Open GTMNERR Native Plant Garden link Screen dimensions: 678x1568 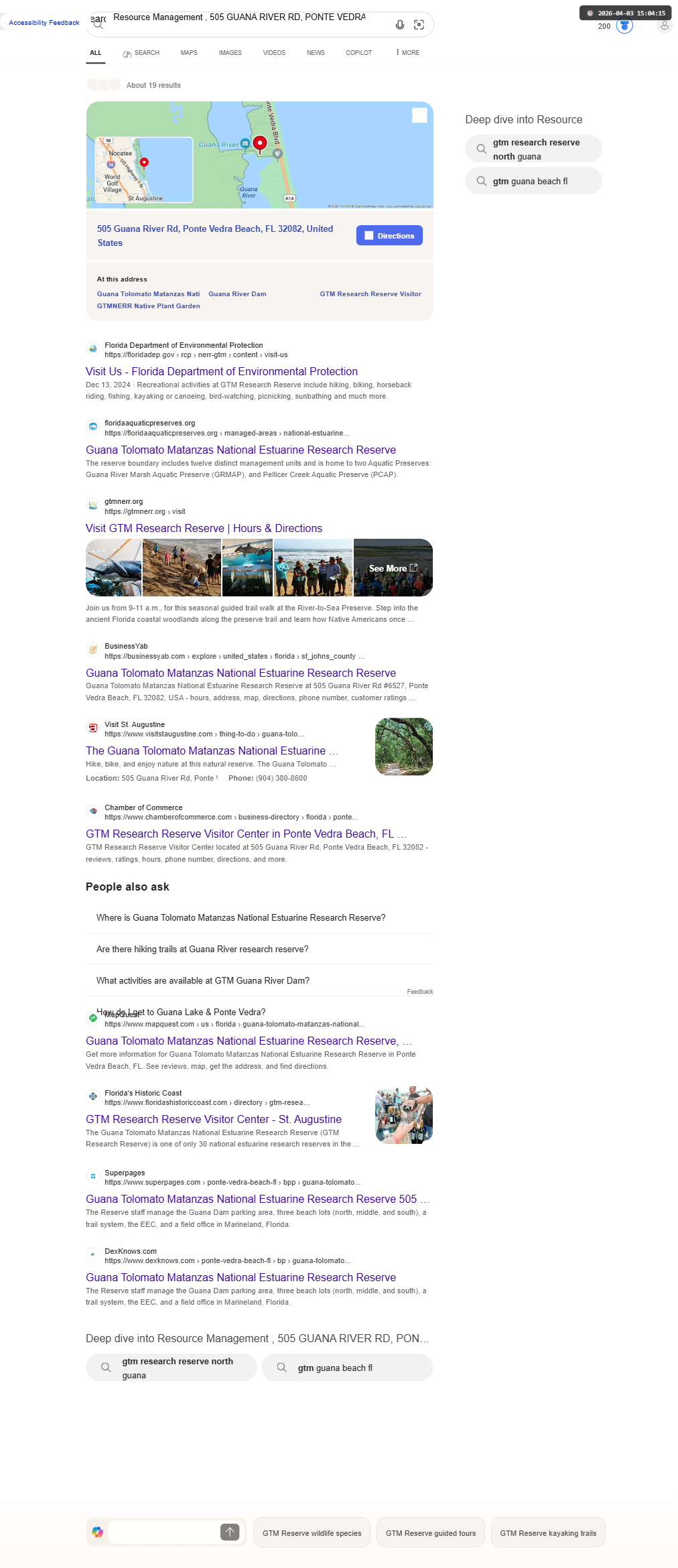point(149,306)
